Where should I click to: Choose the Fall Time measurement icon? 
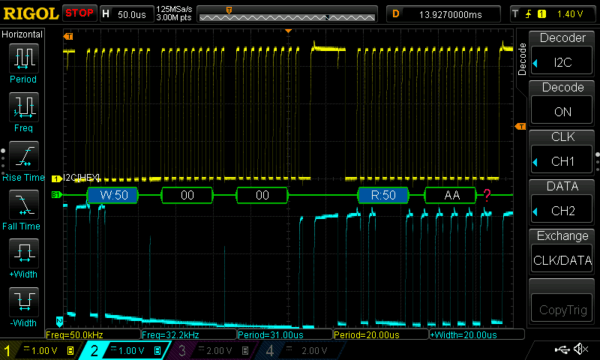coord(23,205)
